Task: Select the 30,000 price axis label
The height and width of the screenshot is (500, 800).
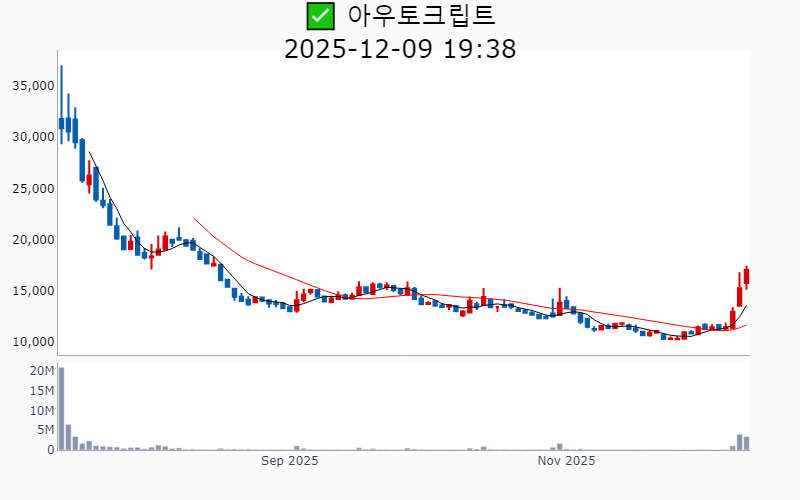Action: tap(32, 137)
